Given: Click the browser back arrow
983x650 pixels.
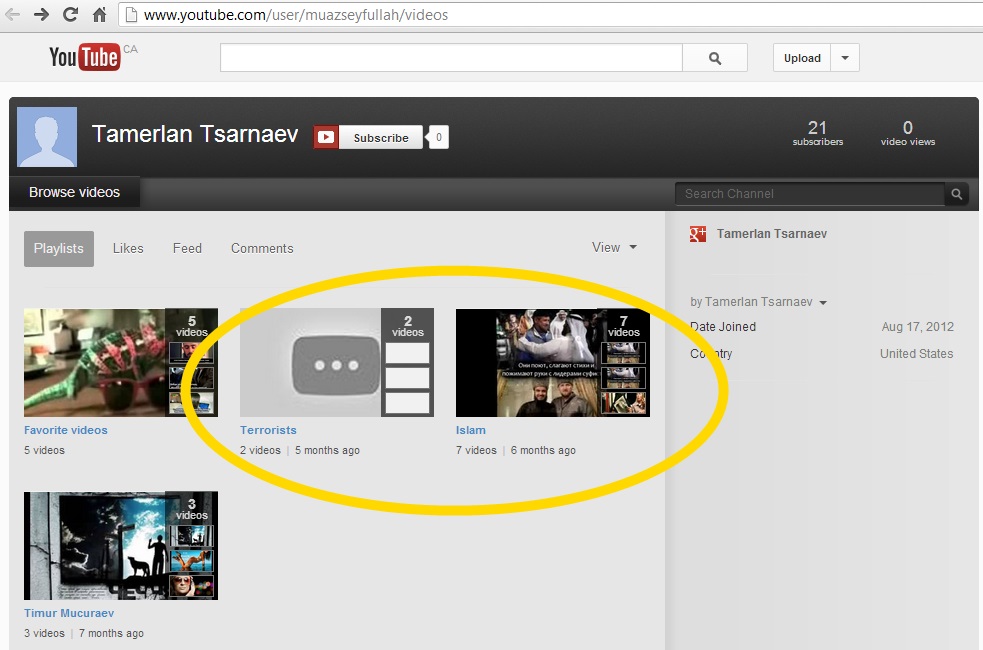Looking at the screenshot, I should click(13, 14).
